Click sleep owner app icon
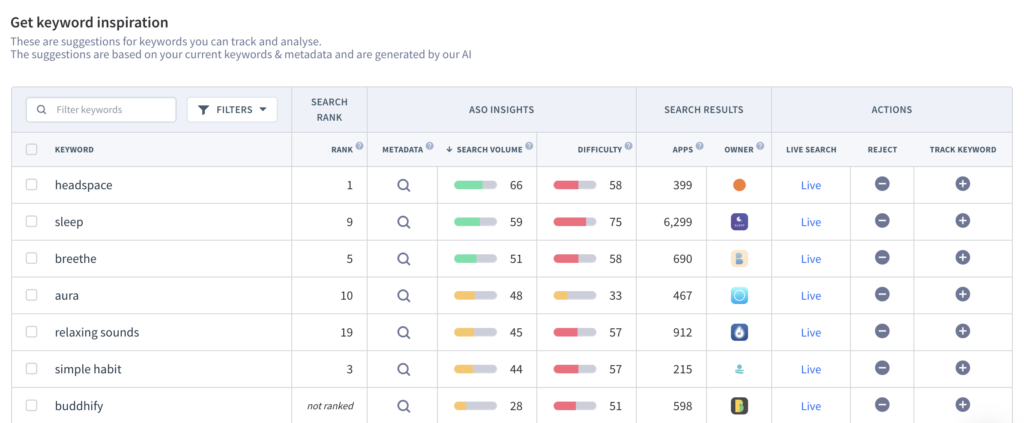 point(739,222)
